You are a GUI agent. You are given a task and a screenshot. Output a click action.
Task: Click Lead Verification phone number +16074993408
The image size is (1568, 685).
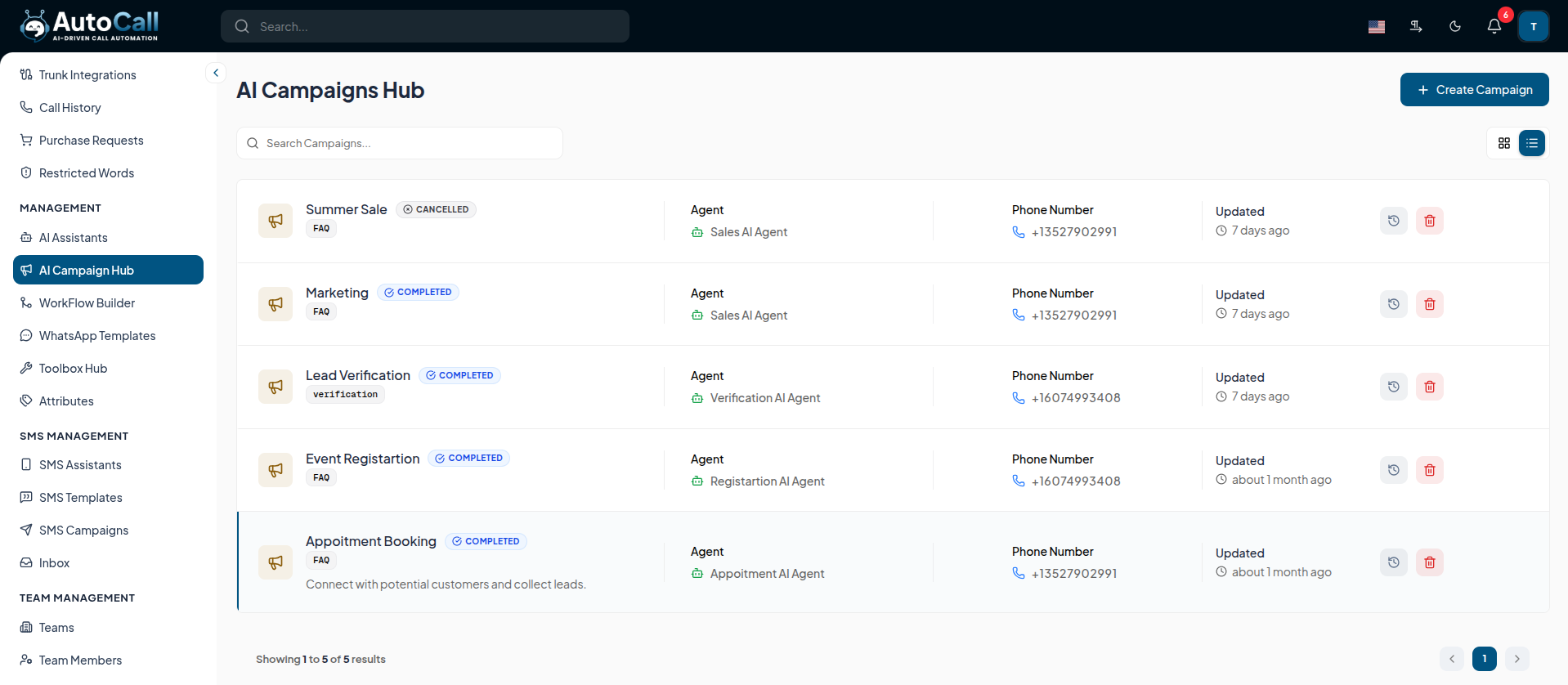coord(1076,398)
